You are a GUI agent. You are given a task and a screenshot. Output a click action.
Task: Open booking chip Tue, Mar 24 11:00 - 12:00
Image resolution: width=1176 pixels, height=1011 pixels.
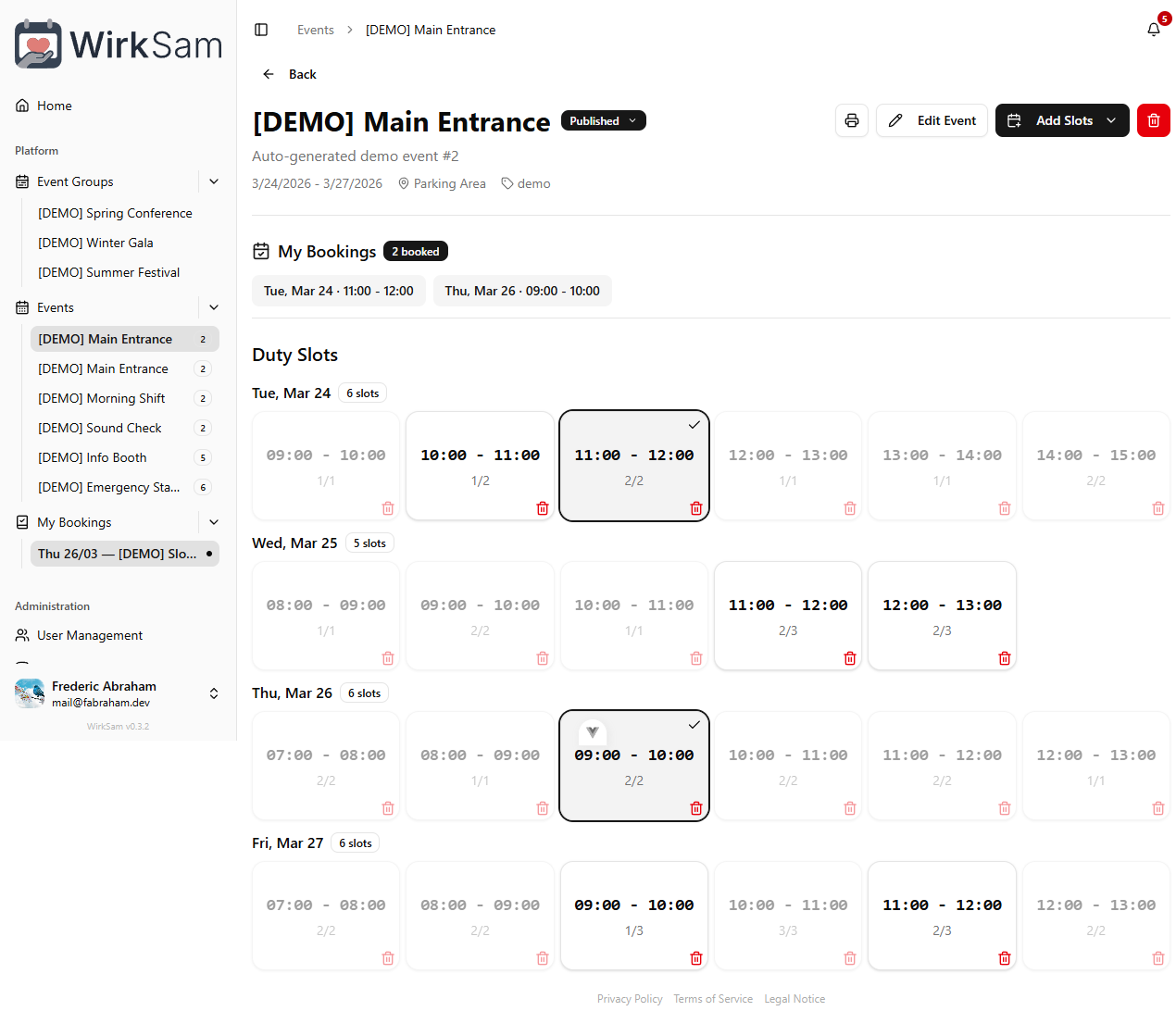[339, 291]
